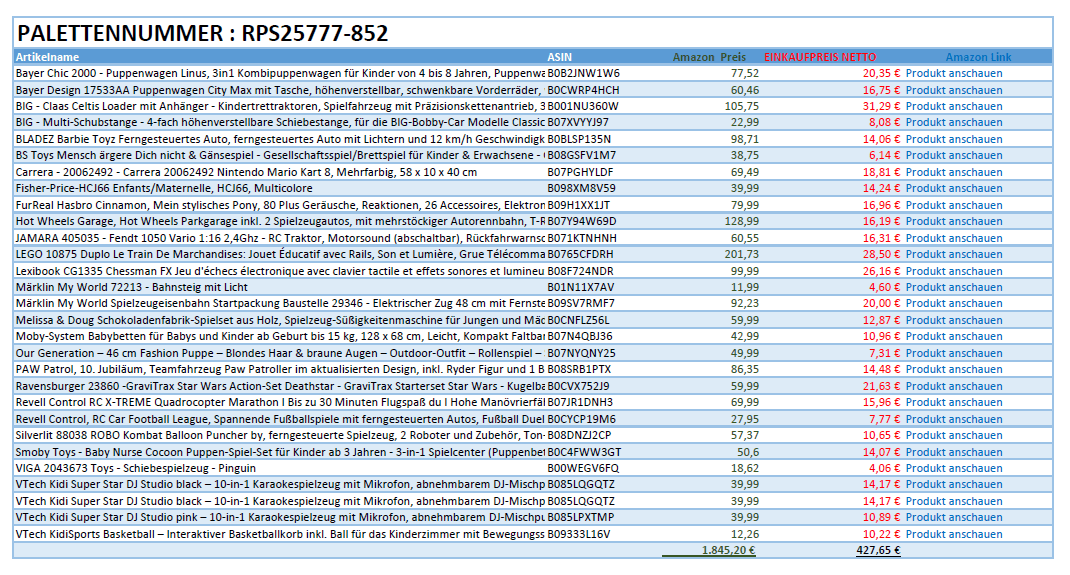This screenshot has height=575, width=1070.
Task: Select the total net purchase cell 427,65 €
Action: pos(878,550)
